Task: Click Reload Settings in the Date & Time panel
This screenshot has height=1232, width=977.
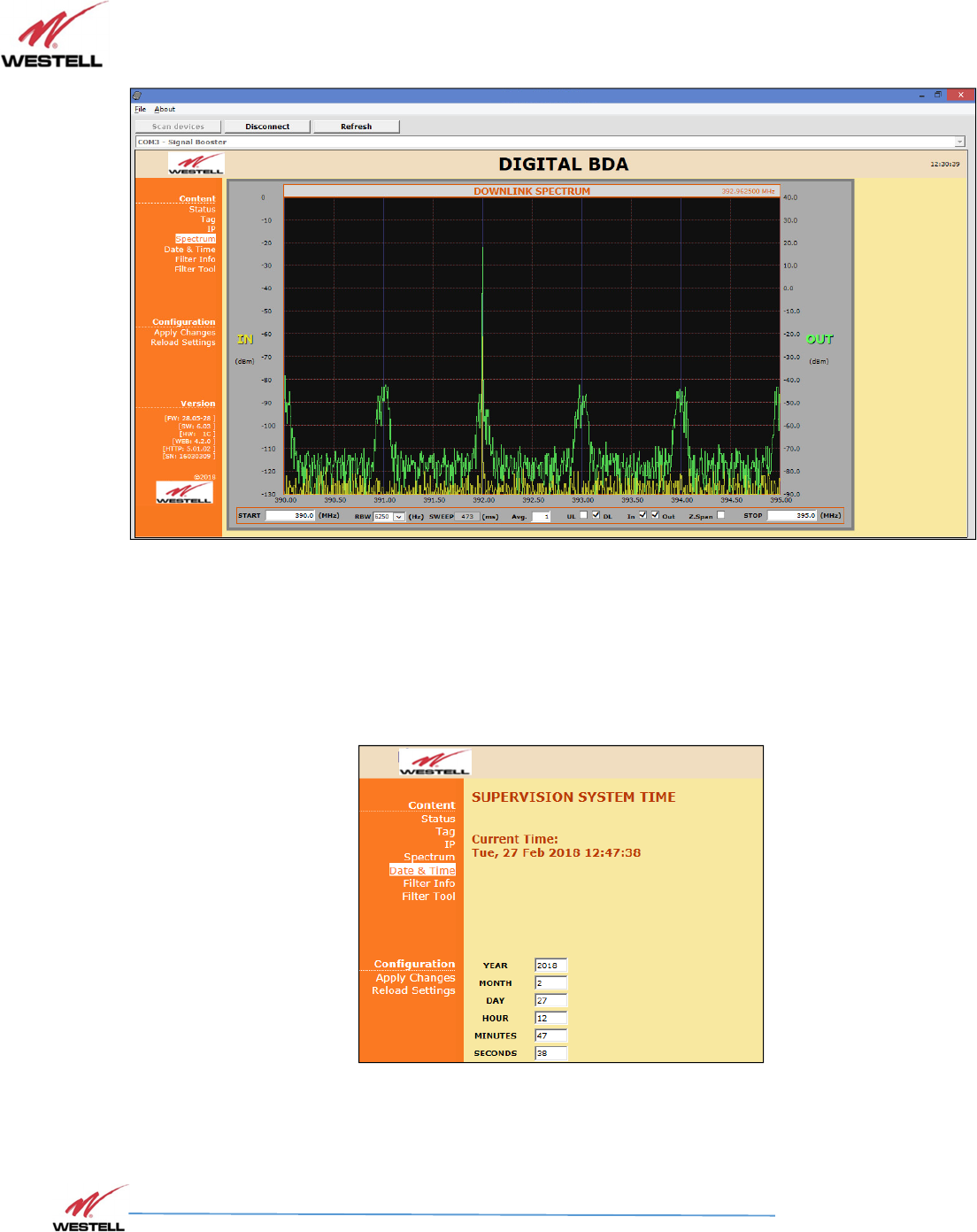Action: pyautogui.click(x=413, y=990)
